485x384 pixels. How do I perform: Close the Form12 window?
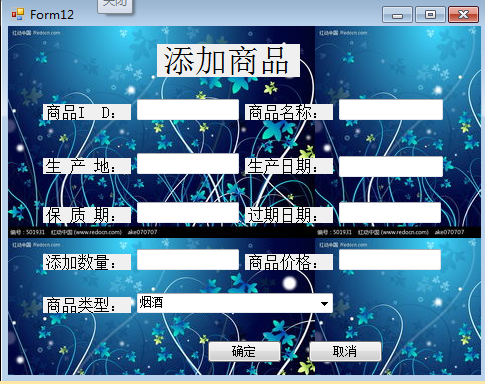(463, 15)
